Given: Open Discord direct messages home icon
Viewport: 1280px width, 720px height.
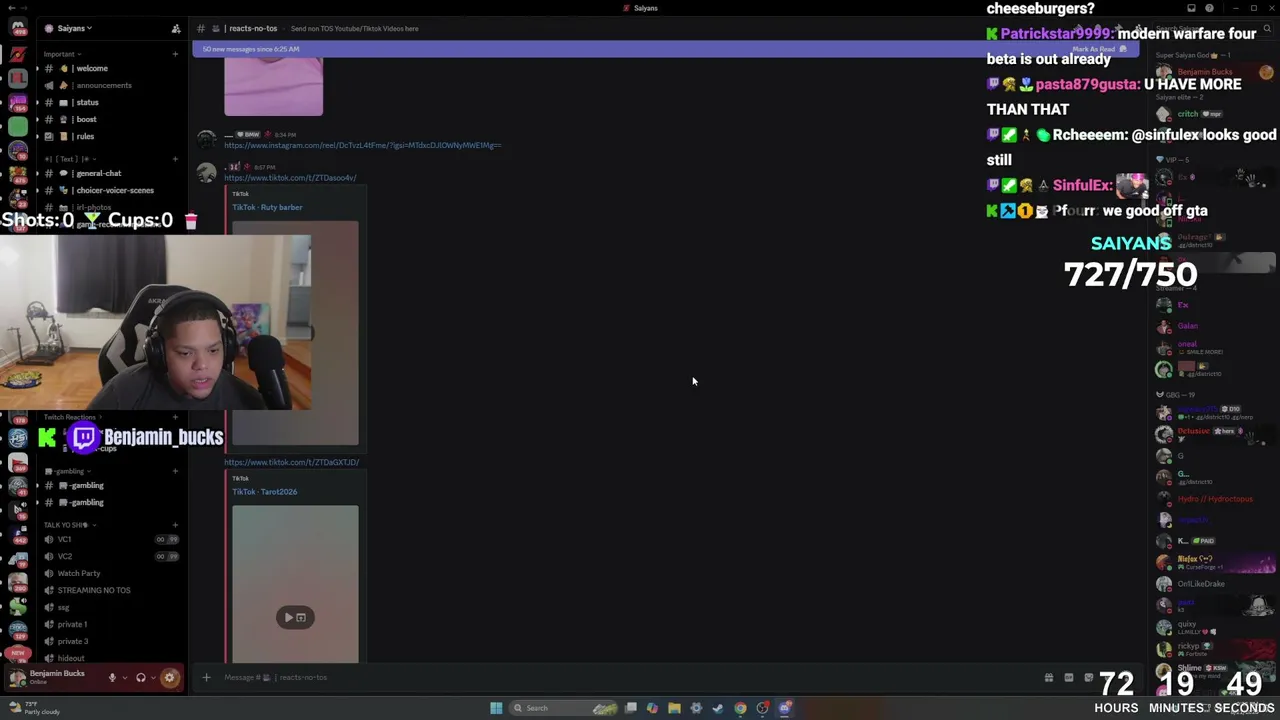Looking at the screenshot, I should [x=17, y=28].
